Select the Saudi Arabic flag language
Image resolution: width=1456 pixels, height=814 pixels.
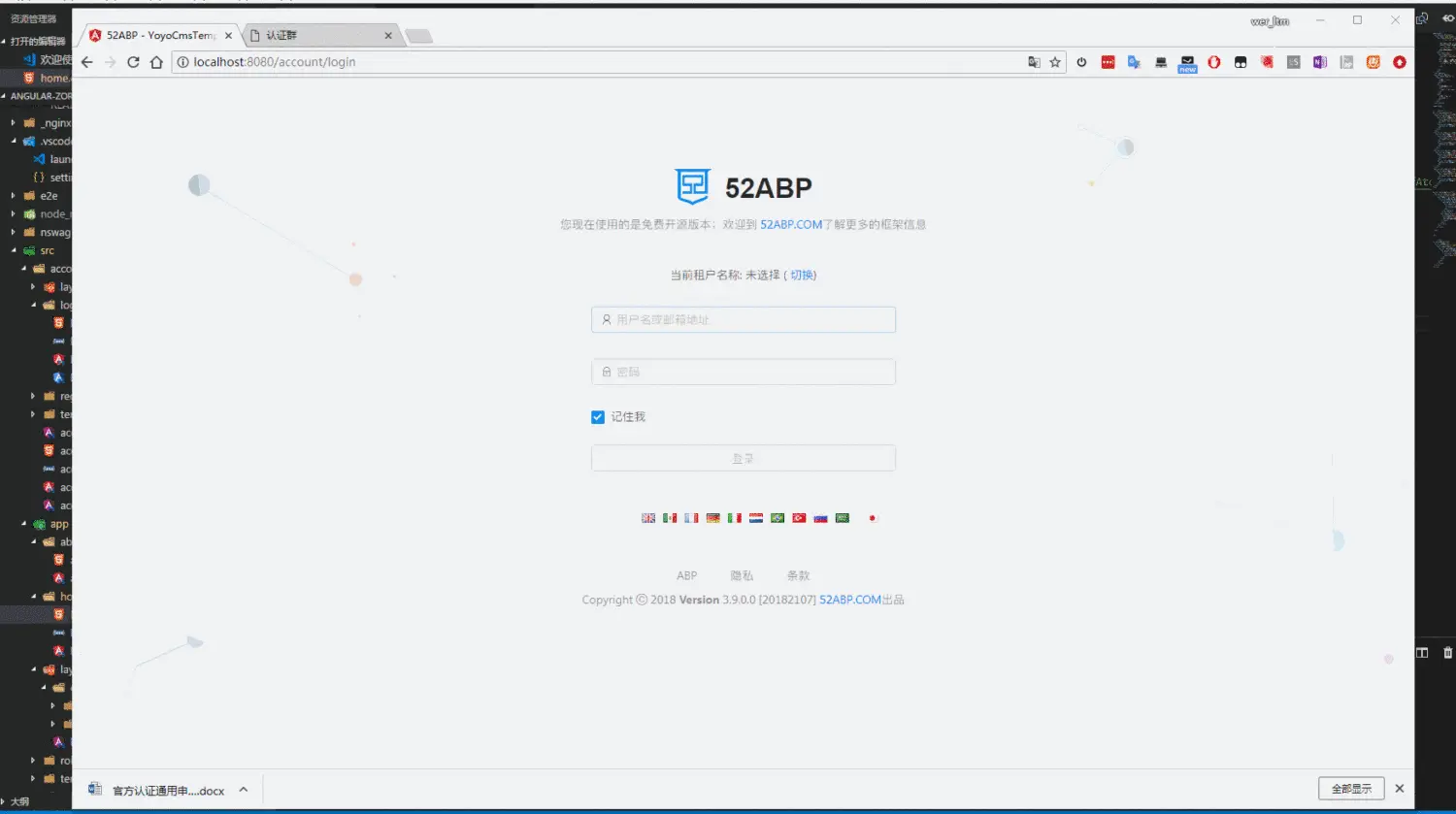click(843, 518)
